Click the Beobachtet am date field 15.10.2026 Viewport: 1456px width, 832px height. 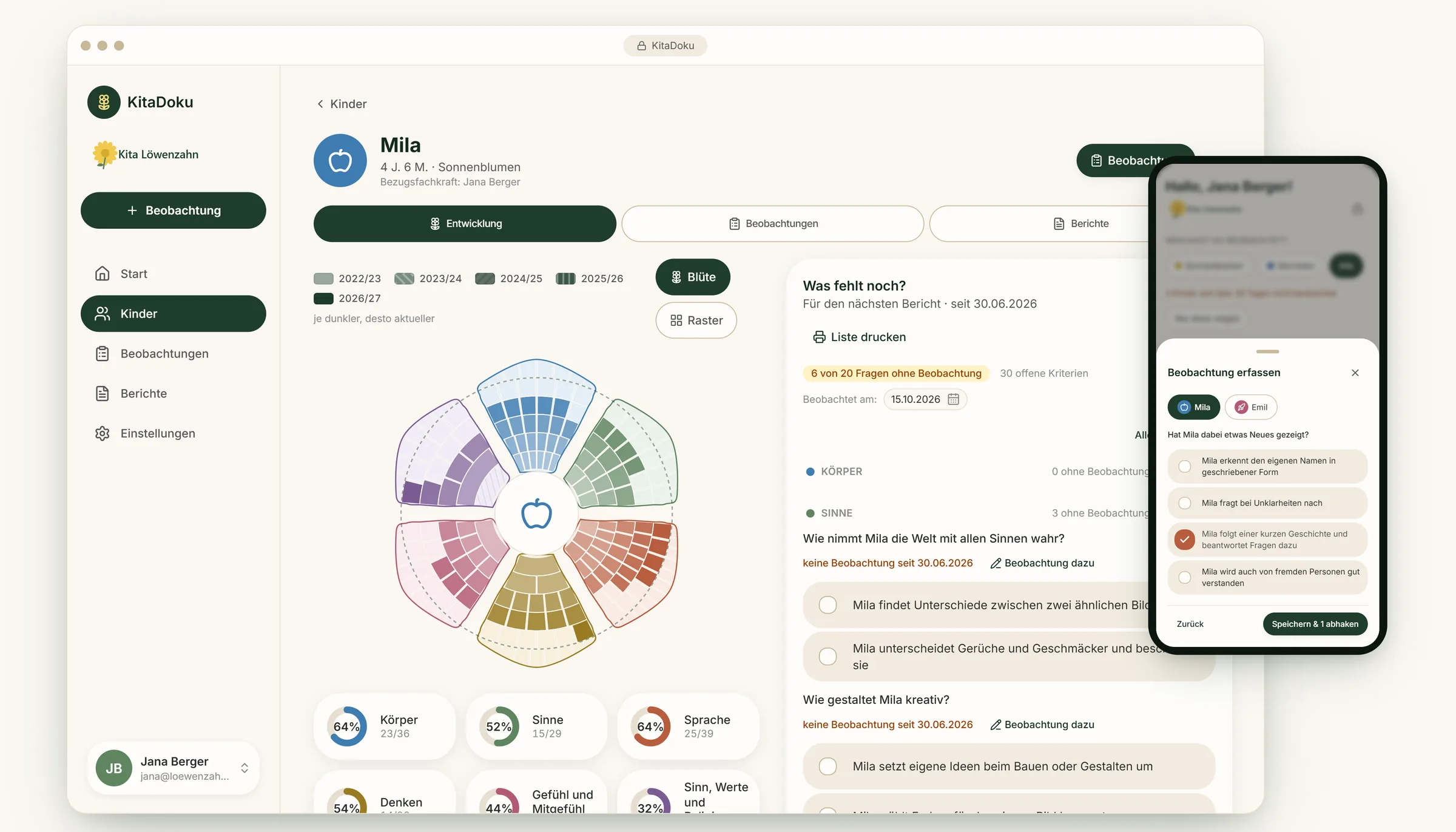click(x=925, y=399)
